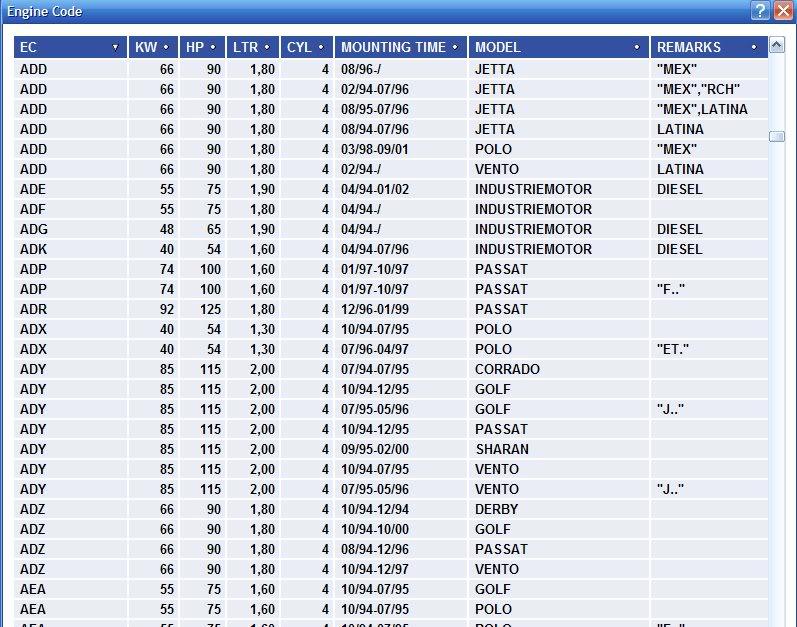Close the Engine Code window
Viewport: 797px width, 627px height.
[x=783, y=11]
